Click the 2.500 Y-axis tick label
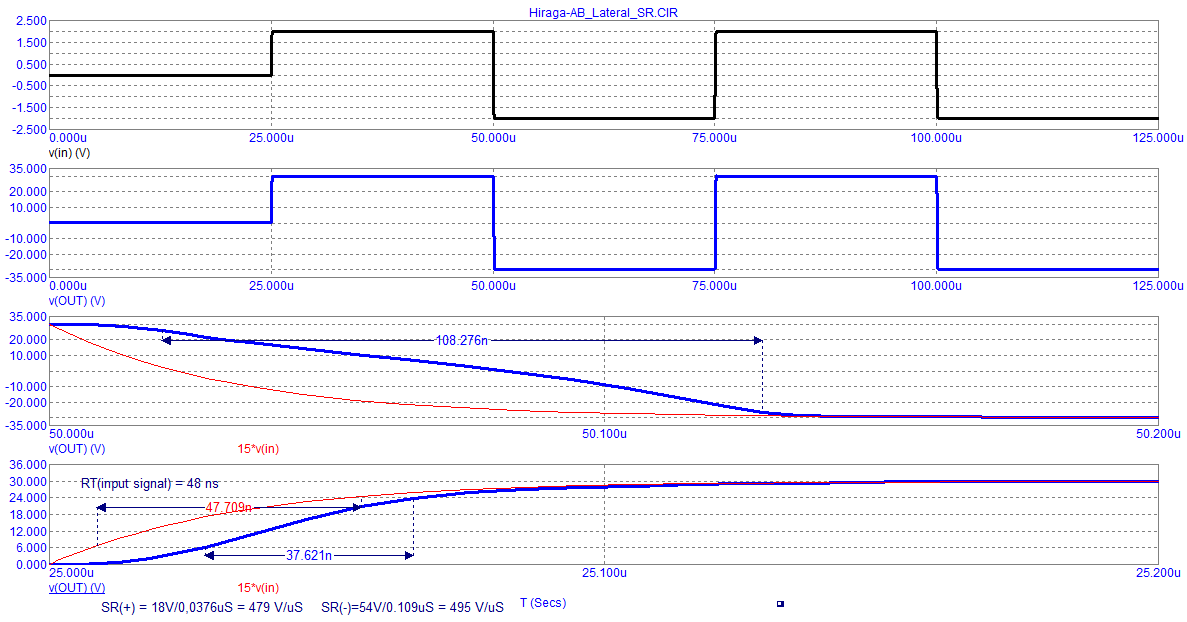 [x=31, y=21]
